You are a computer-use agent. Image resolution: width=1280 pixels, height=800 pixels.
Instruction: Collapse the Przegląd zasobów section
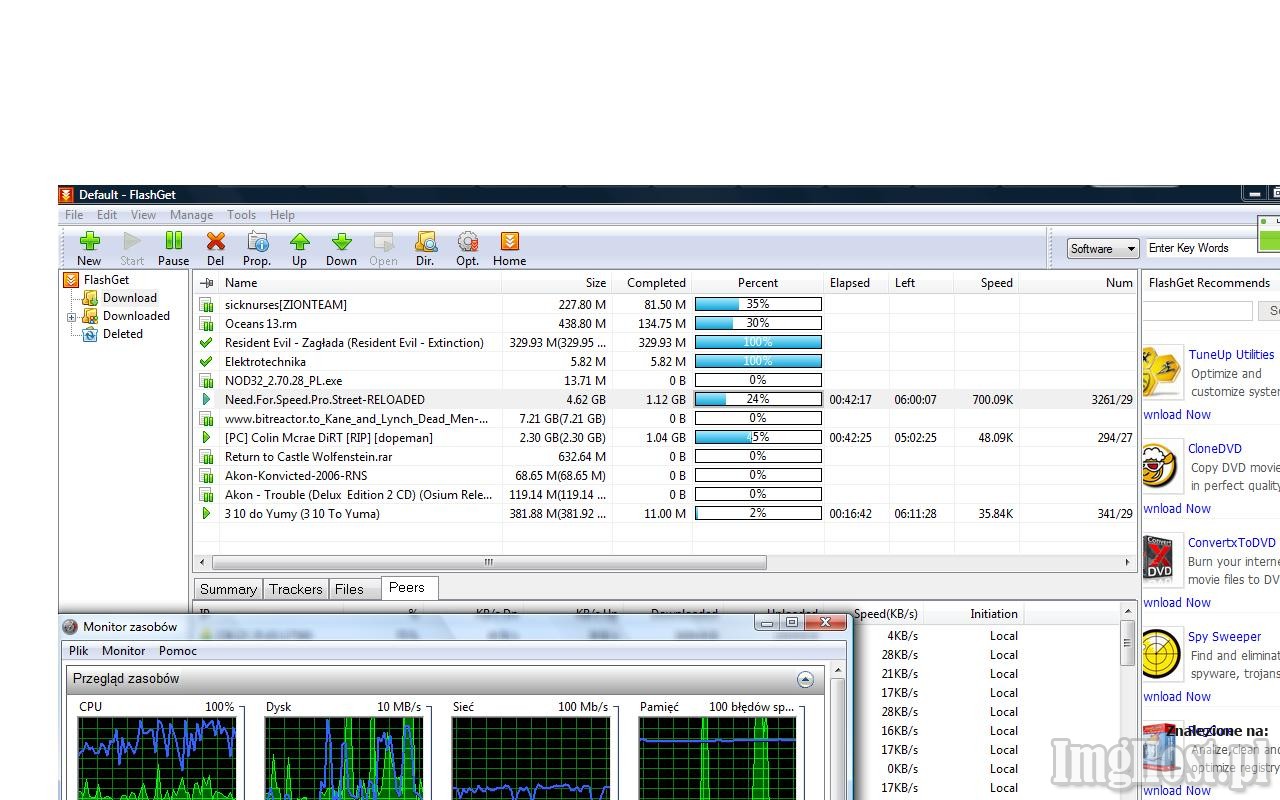coord(805,679)
